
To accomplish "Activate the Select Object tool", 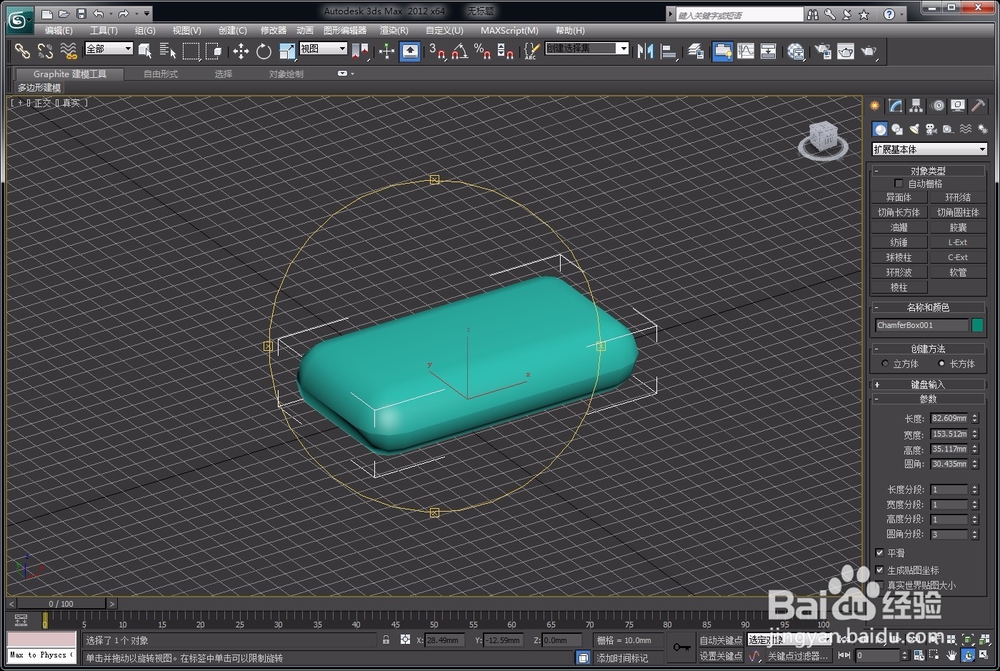I will click(145, 51).
